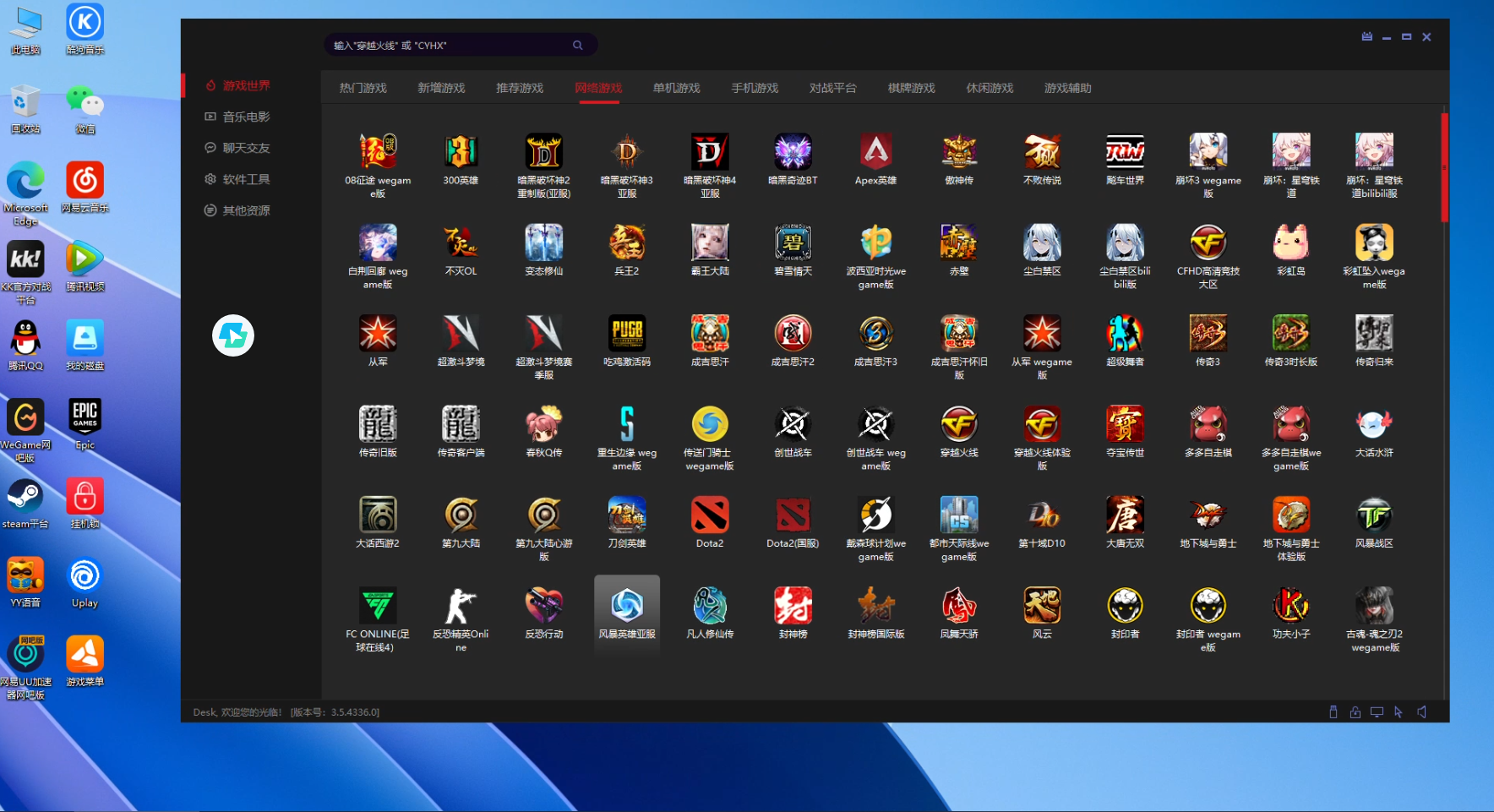1494x812 pixels.
Task: Open 软件工具 in the sidebar
Action: tap(237, 179)
